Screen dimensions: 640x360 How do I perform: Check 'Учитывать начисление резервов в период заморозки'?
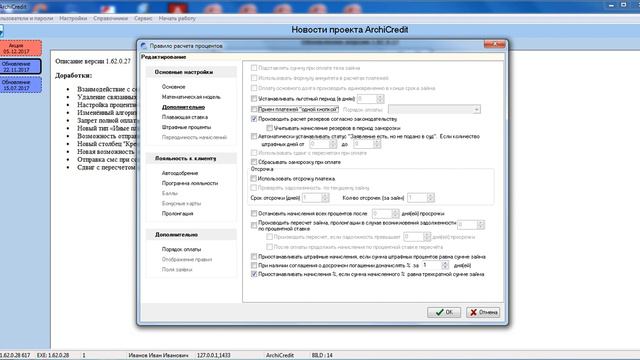point(269,128)
